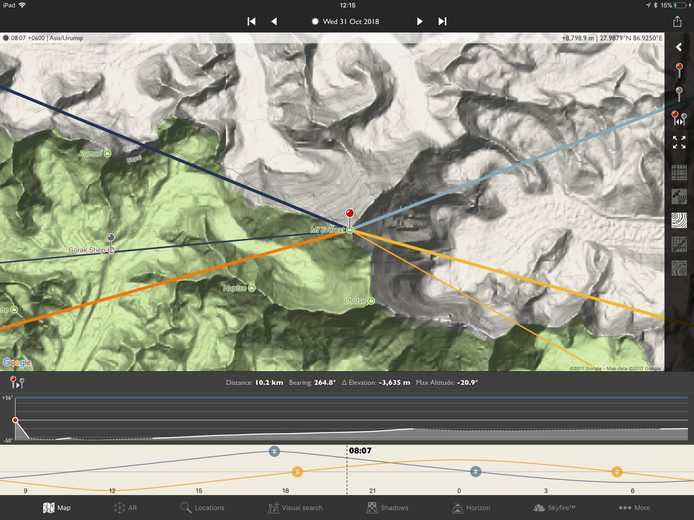Open the Locations tab
This screenshot has width=694, height=520.
202,508
